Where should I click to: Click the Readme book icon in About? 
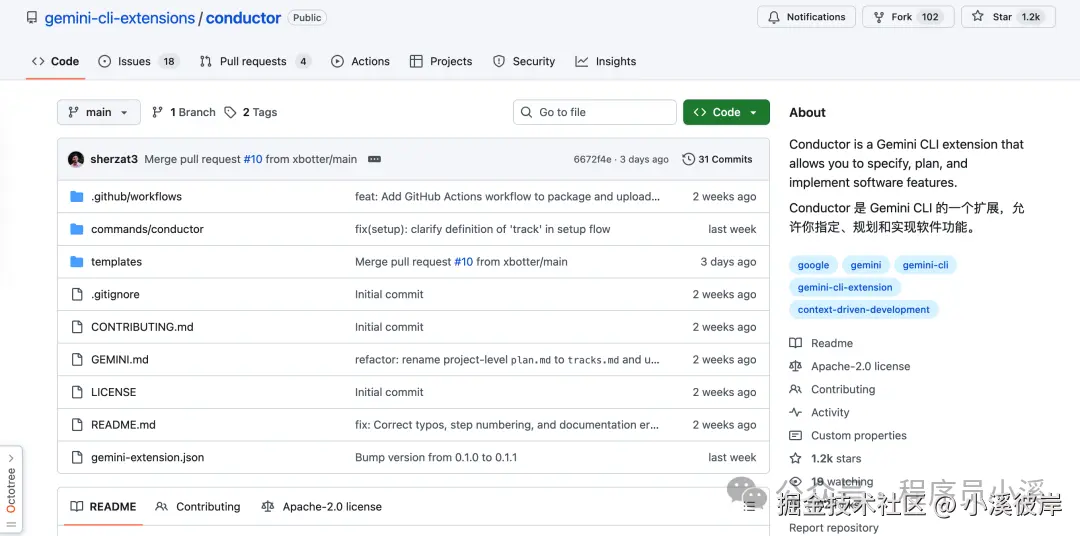click(796, 343)
